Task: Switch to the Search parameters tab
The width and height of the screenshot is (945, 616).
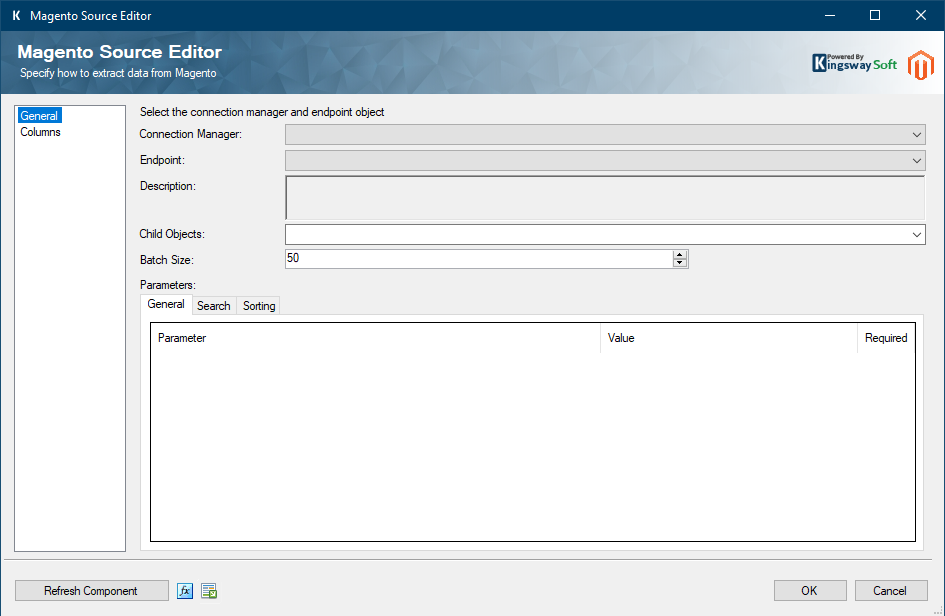Action: [x=213, y=306]
